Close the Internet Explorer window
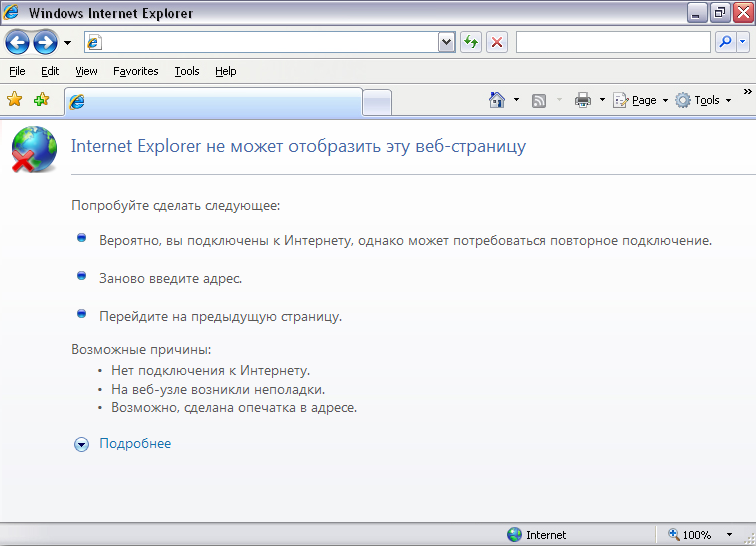Viewport: 756px width, 546px height. (x=743, y=13)
